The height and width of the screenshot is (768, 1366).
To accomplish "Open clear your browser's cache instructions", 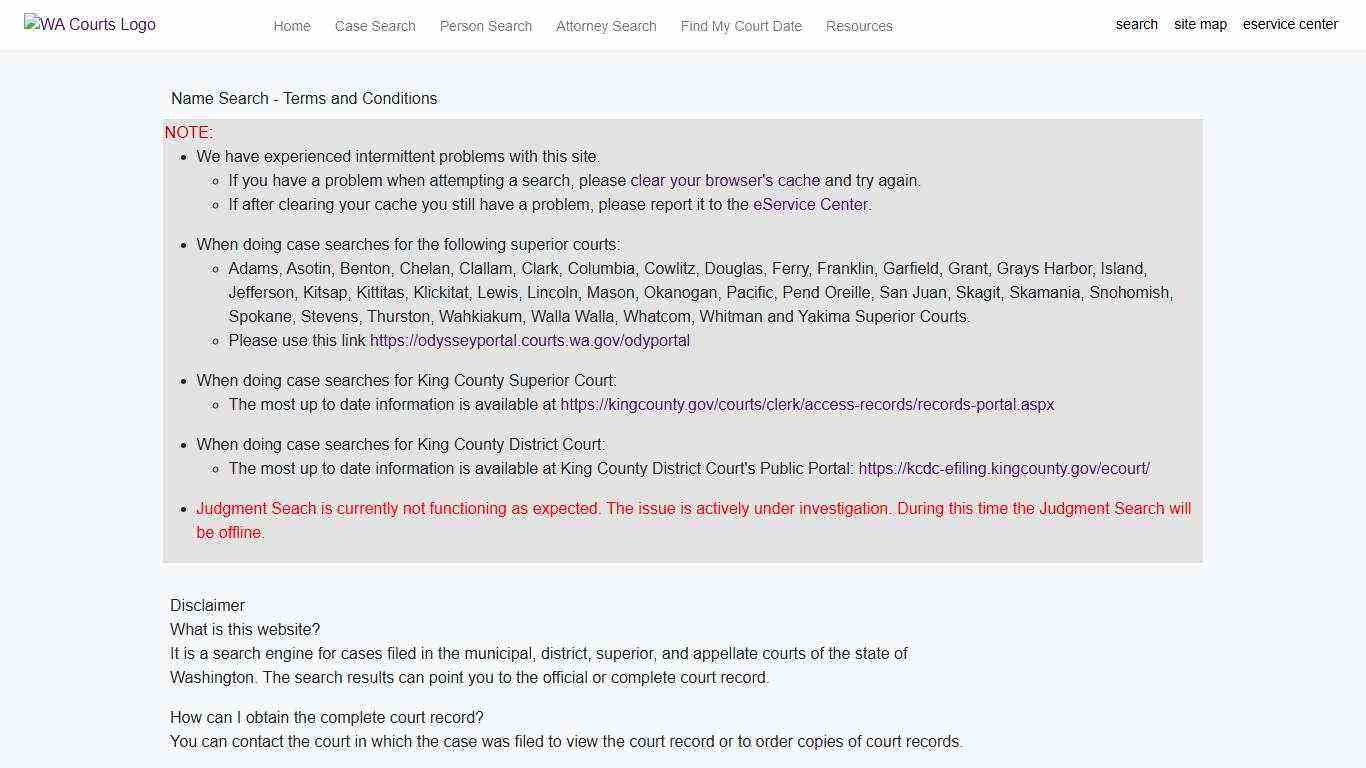I will point(724,180).
